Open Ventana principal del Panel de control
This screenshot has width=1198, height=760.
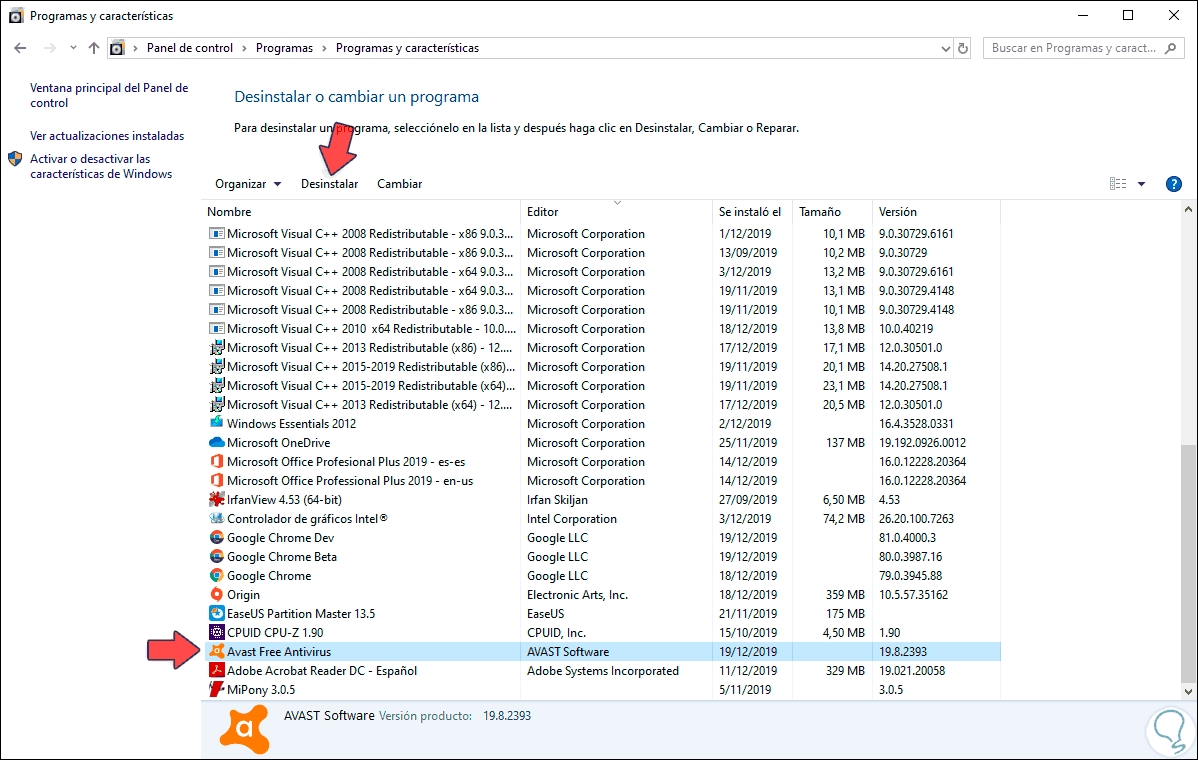109,95
